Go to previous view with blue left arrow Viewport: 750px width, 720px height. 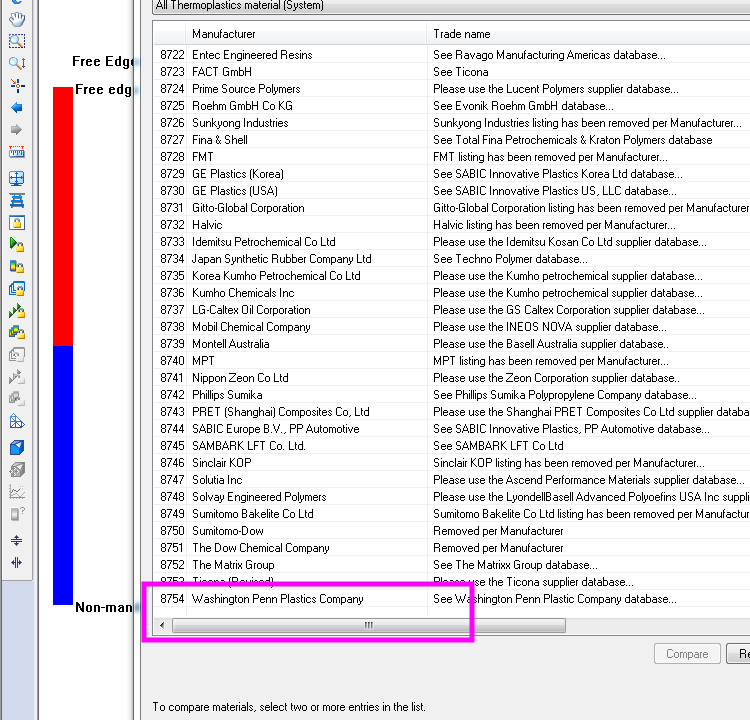(x=17, y=108)
